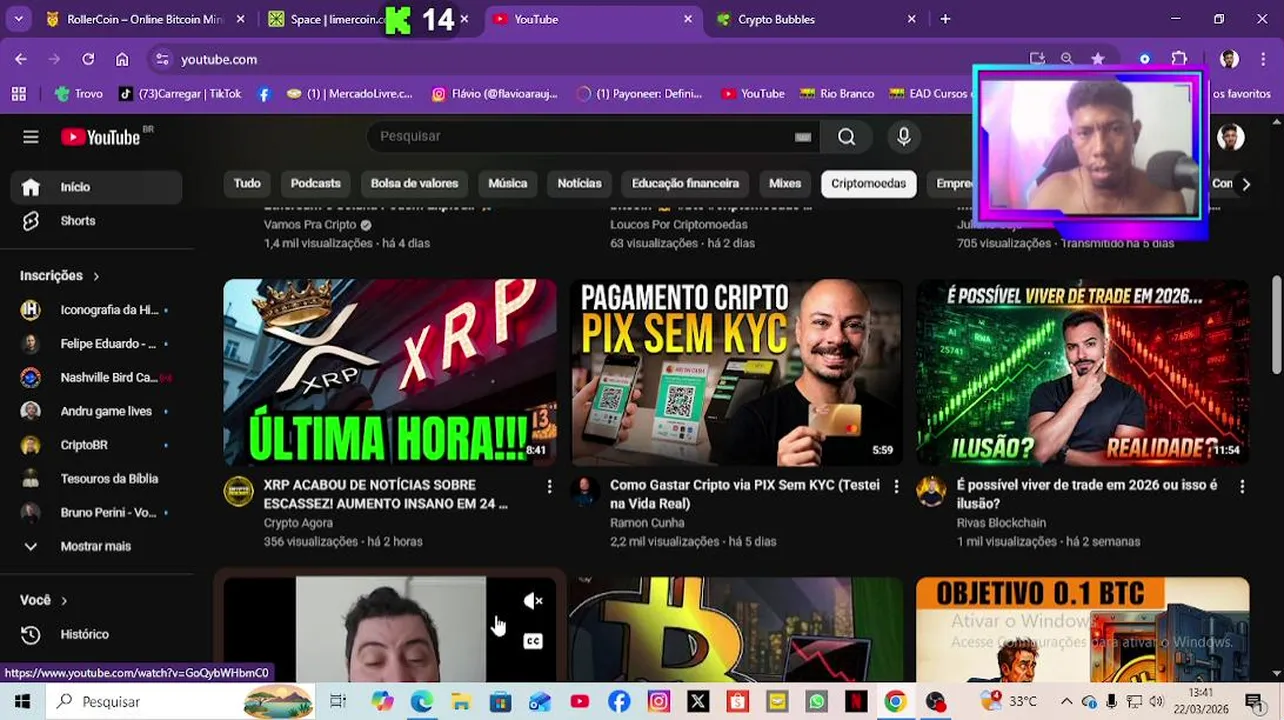
Task: Open Tesouros da Bíblia subscription
Action: pyautogui.click(x=96, y=479)
